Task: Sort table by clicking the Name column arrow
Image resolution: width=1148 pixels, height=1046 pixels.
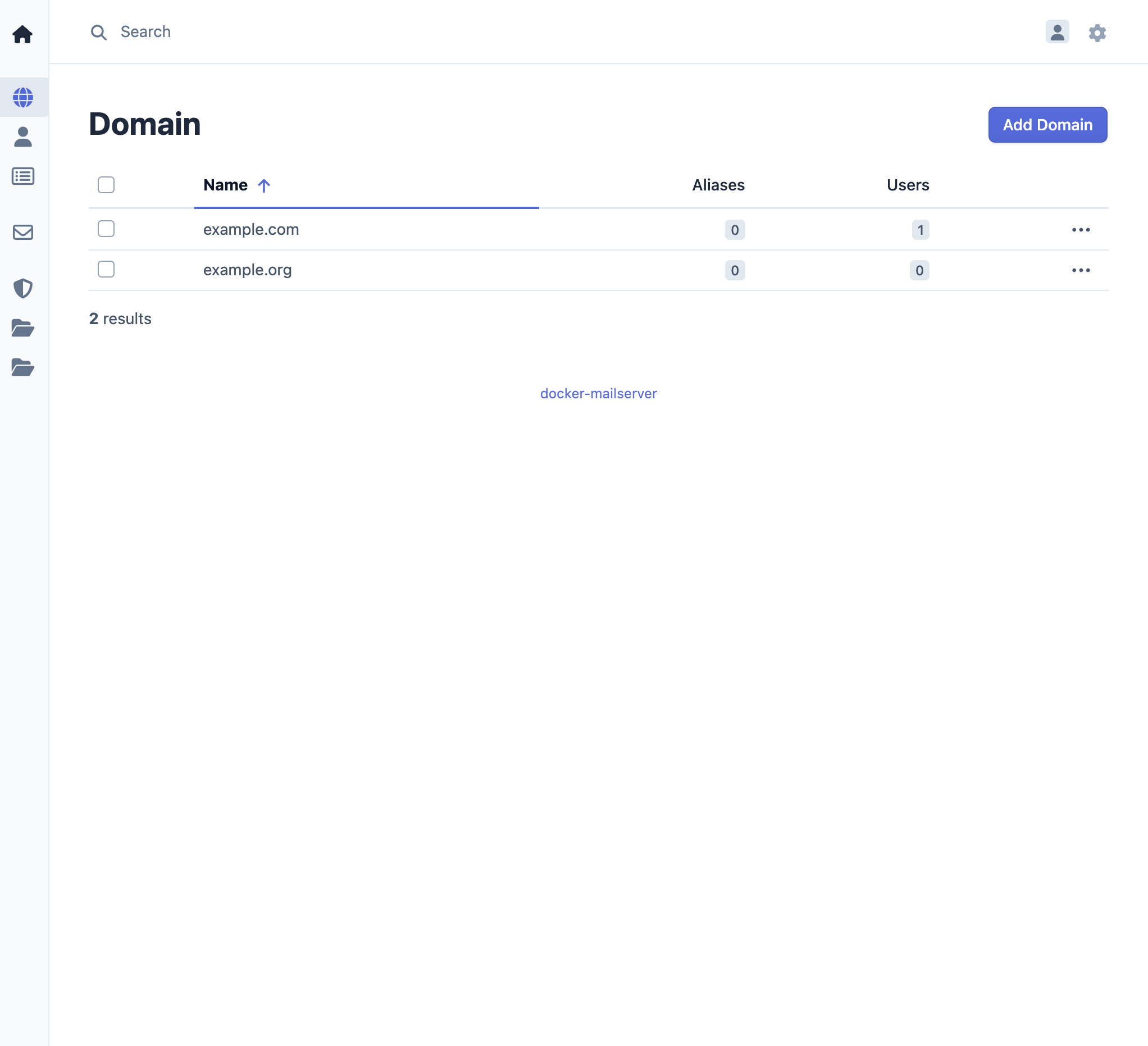Action: (x=263, y=185)
